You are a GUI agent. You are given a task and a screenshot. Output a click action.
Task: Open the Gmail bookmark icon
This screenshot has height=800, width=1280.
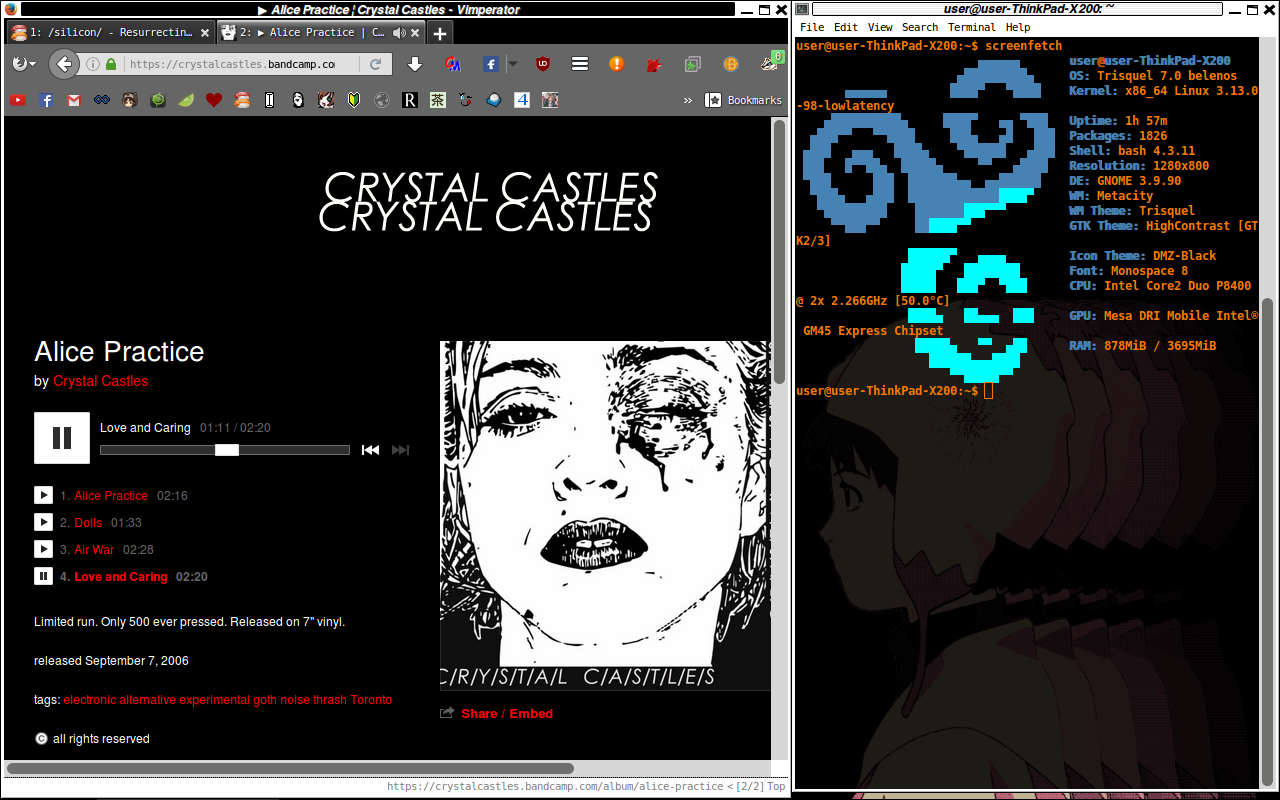(74, 100)
